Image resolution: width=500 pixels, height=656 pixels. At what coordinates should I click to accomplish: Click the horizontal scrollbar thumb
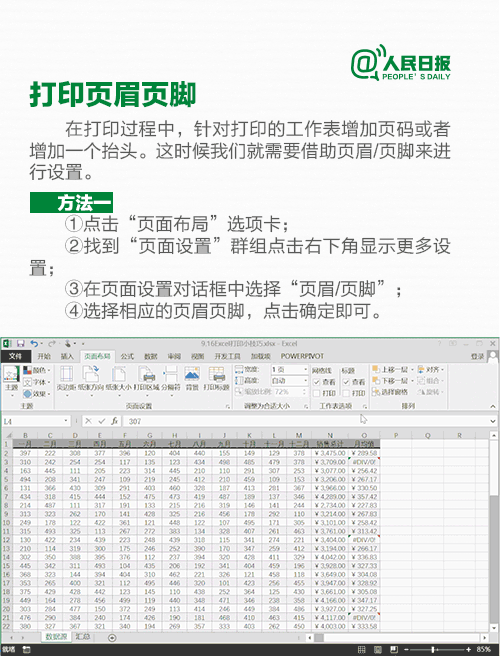tap(319, 638)
